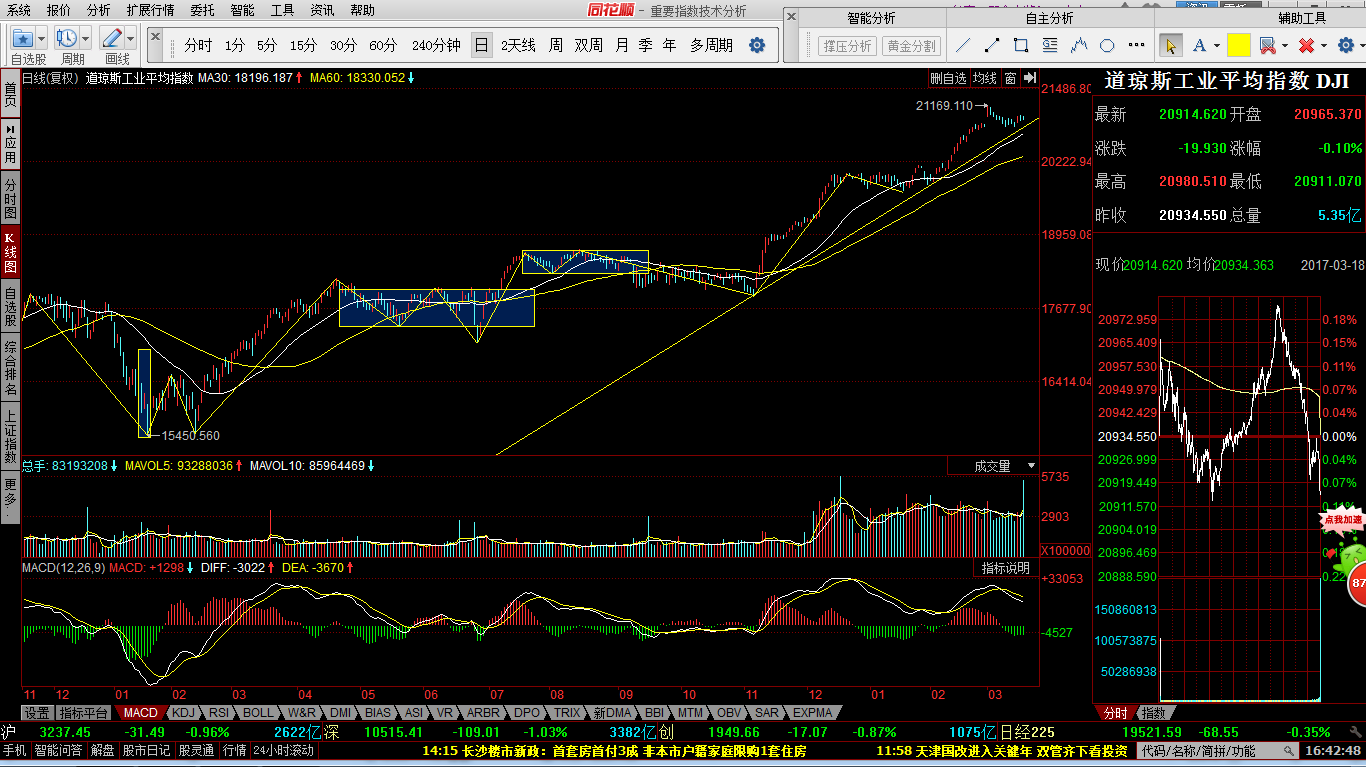Image resolution: width=1366 pixels, height=767 pixels.
Task: Switch chart period to 30分
Action: 343,45
